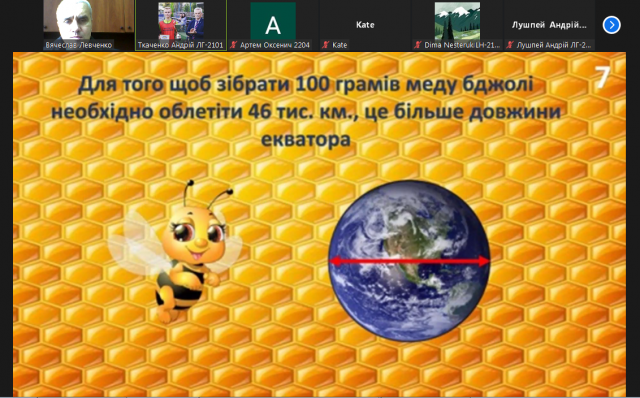Image resolution: width=640 pixels, height=398 pixels.
Task: Select Kate participant tile
Action: (x=365, y=25)
